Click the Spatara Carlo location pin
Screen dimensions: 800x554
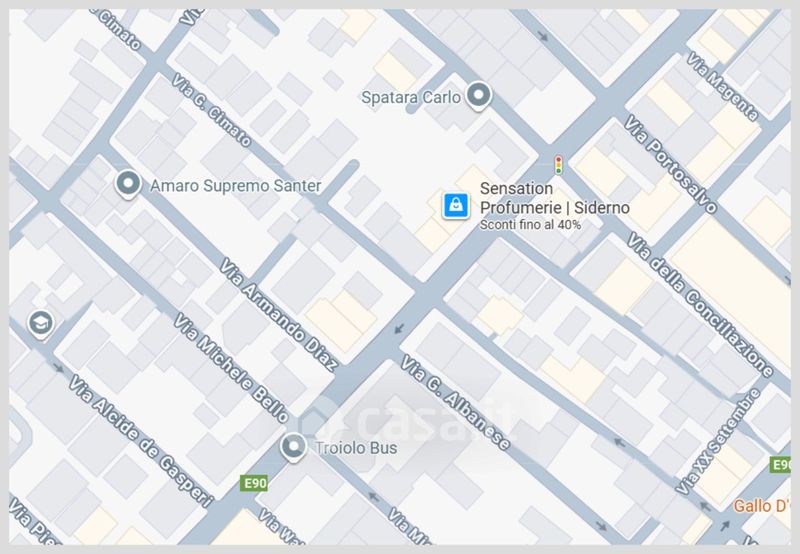(x=479, y=95)
